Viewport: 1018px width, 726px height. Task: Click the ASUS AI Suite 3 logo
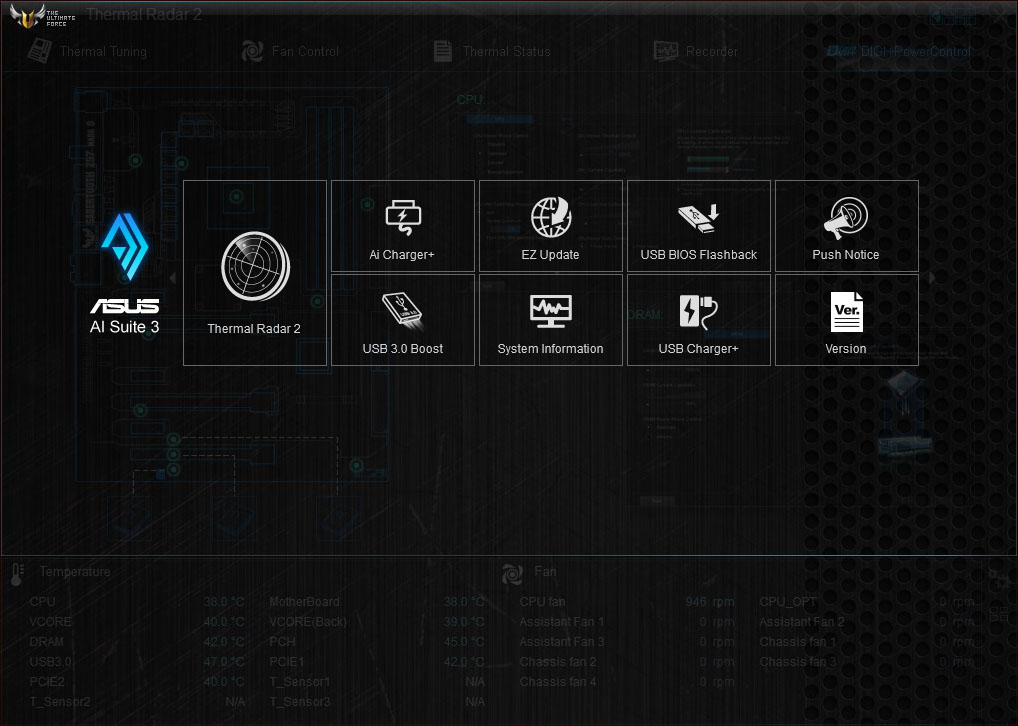(125, 273)
